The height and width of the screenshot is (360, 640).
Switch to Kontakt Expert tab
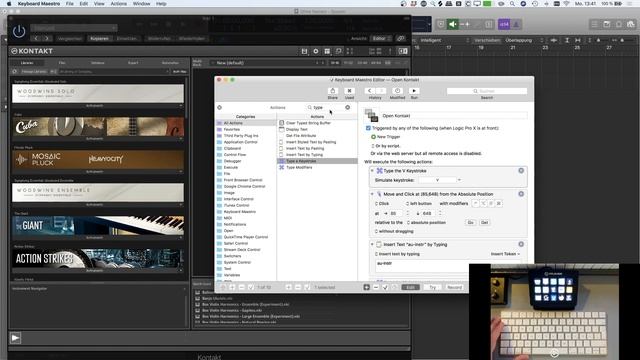pos(133,63)
